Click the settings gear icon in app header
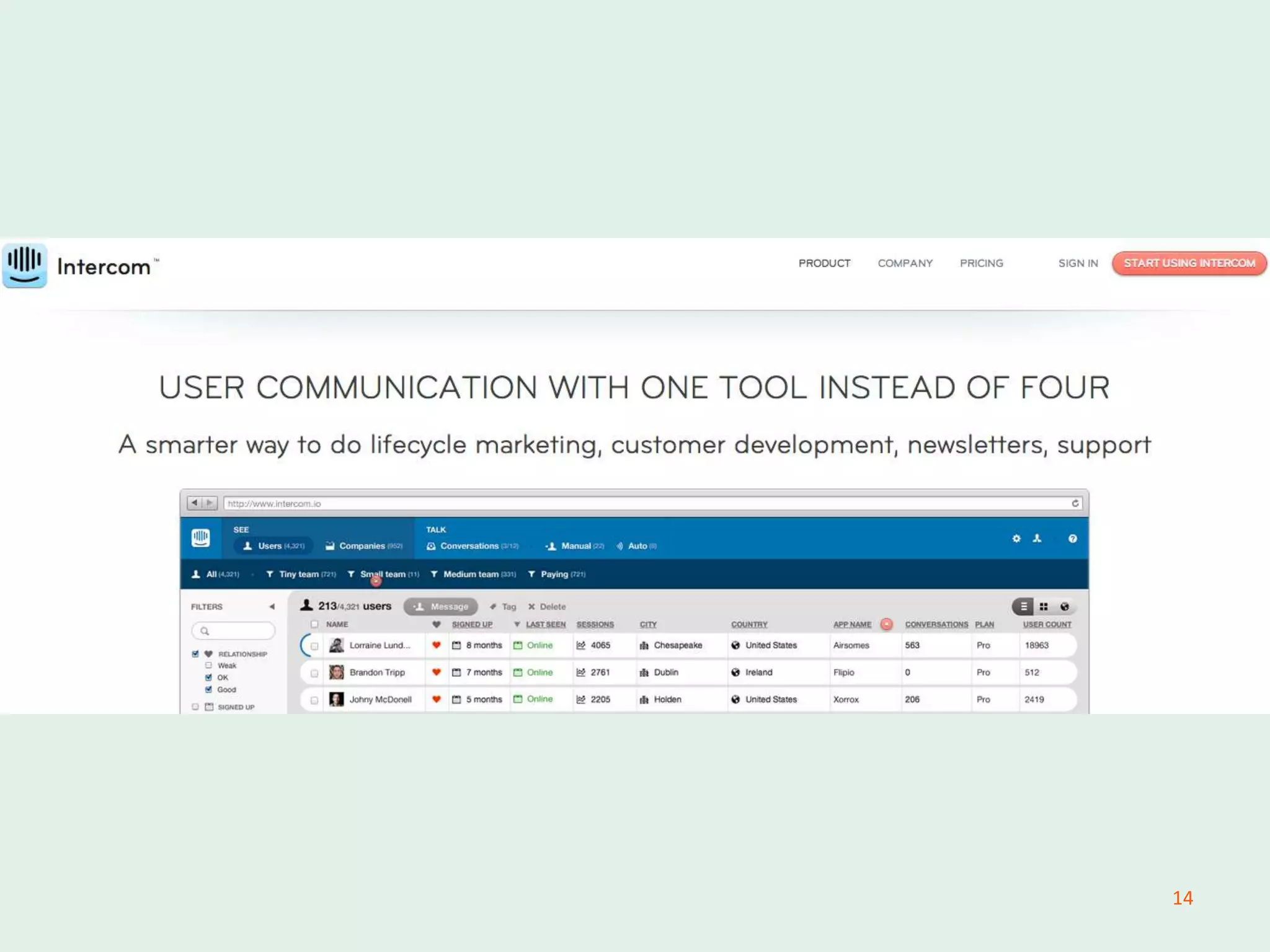 tap(1016, 539)
